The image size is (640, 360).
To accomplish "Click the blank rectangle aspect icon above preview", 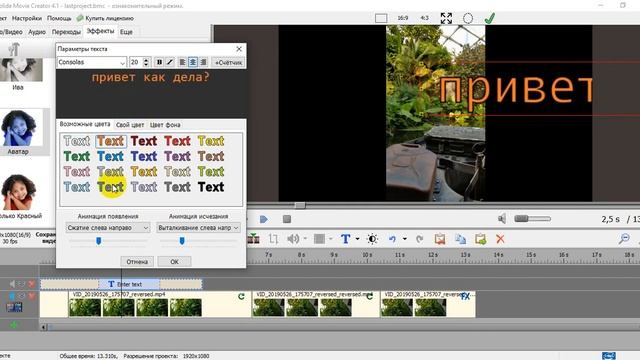I will [x=381, y=18].
